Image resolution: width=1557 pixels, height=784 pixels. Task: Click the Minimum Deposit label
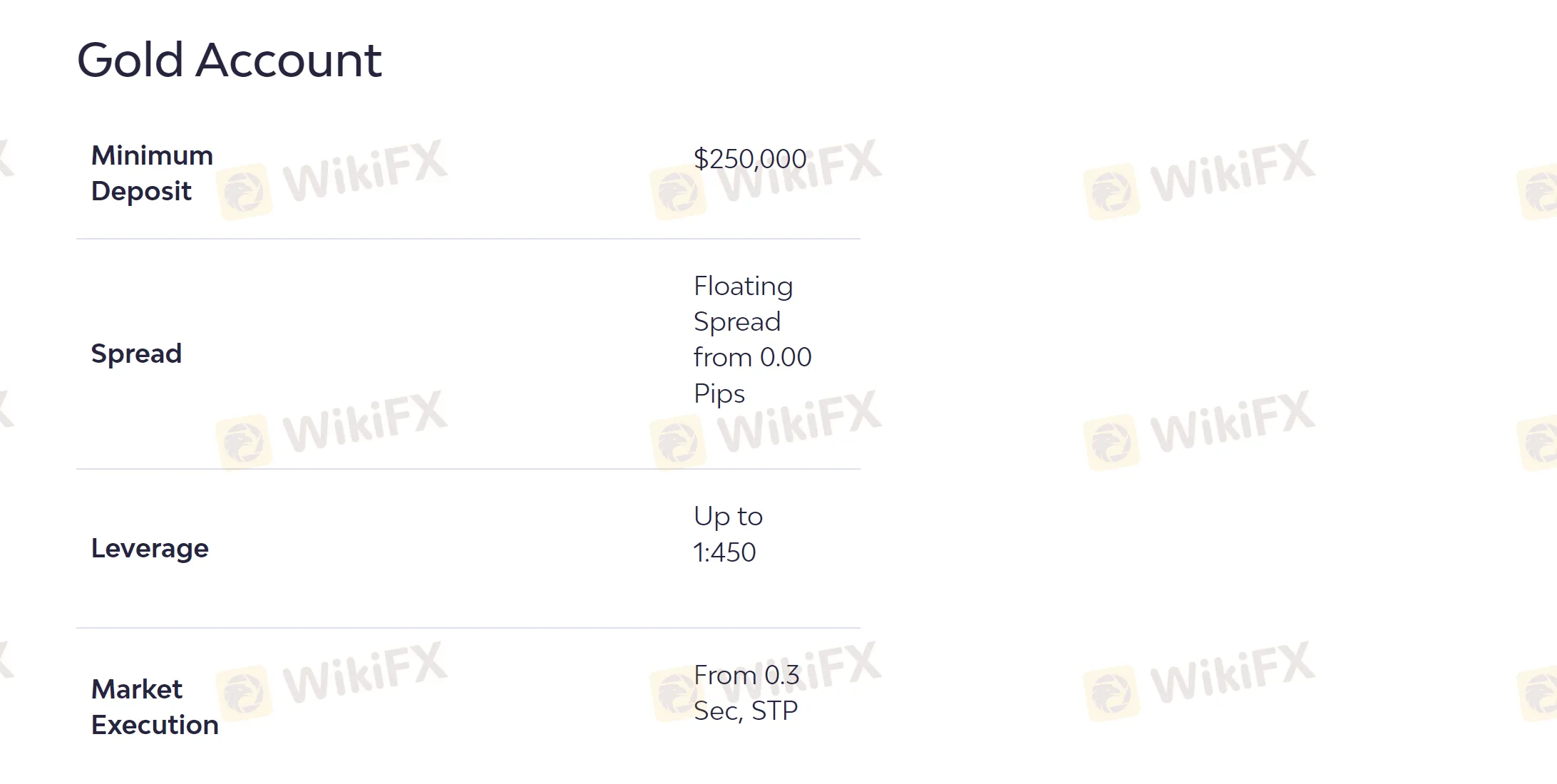pos(152,173)
